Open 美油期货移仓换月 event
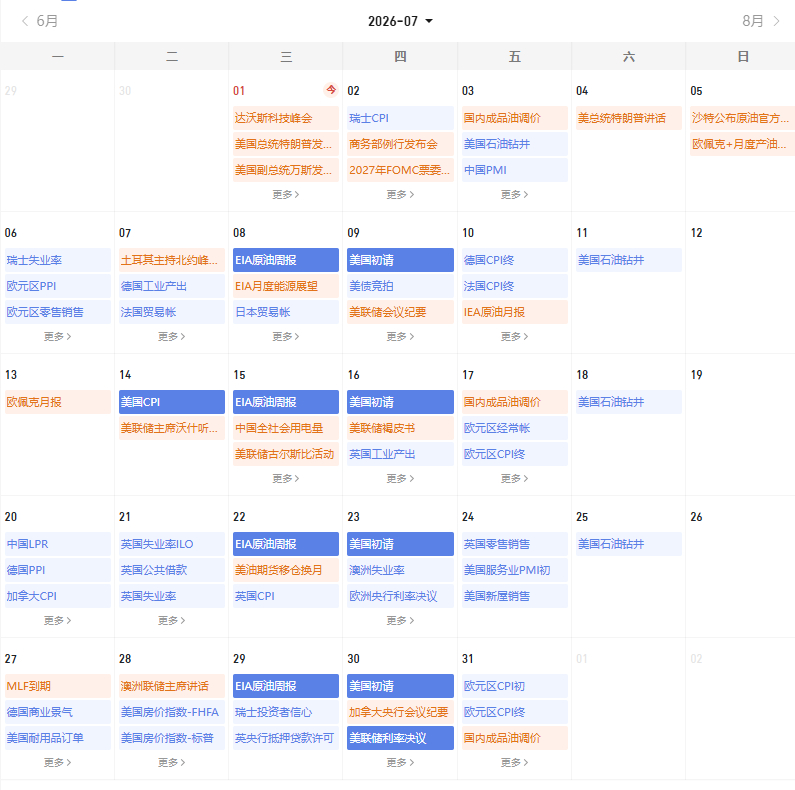The height and width of the screenshot is (790, 795). coord(286,570)
